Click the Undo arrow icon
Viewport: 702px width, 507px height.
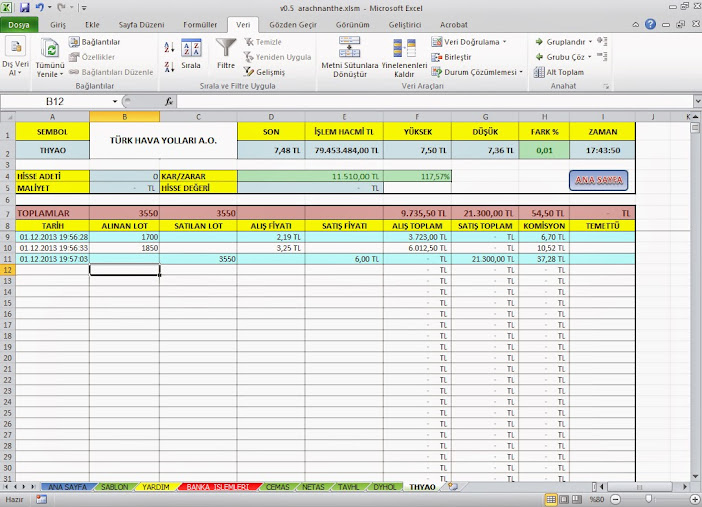[x=39, y=8]
